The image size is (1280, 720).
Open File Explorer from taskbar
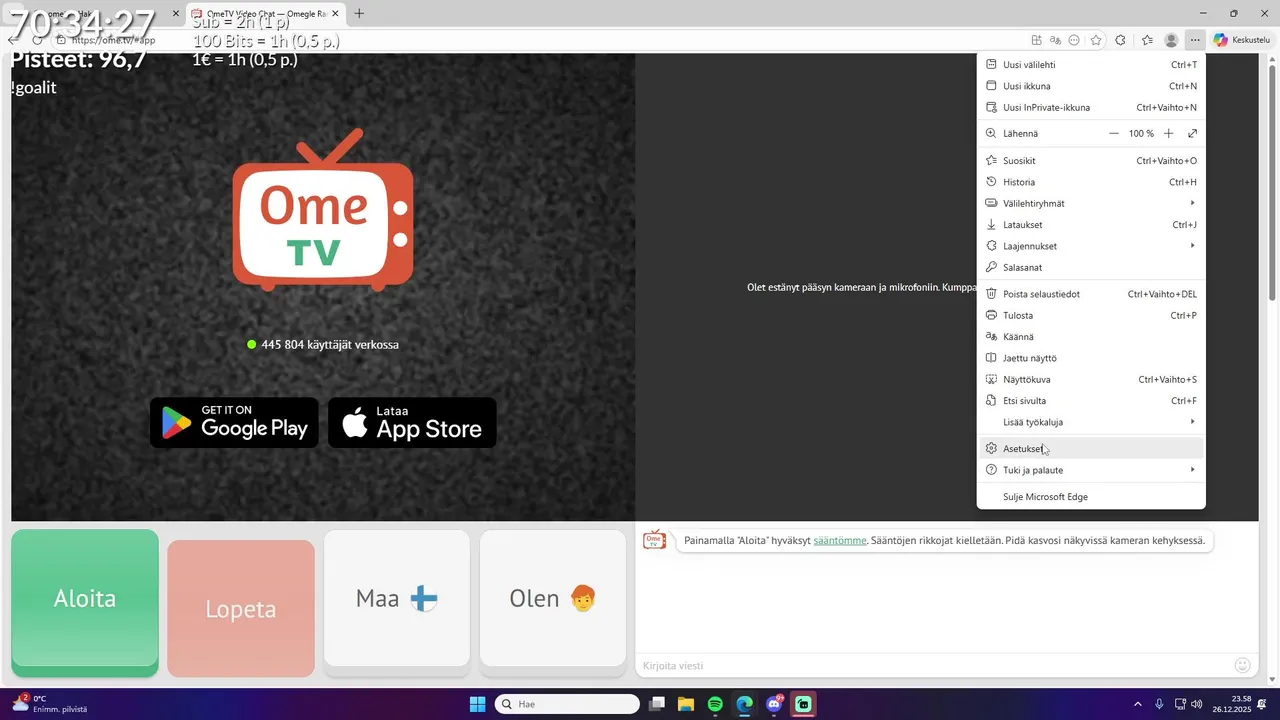click(686, 704)
